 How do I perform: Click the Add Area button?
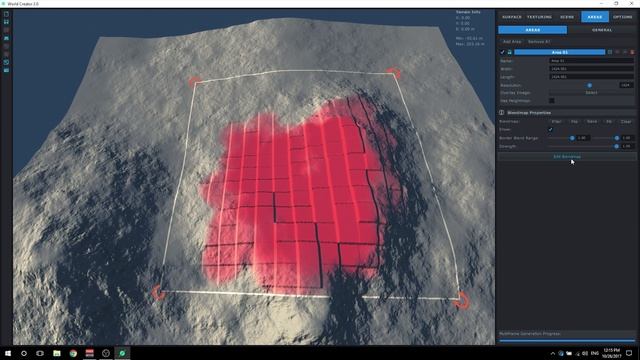(x=512, y=42)
